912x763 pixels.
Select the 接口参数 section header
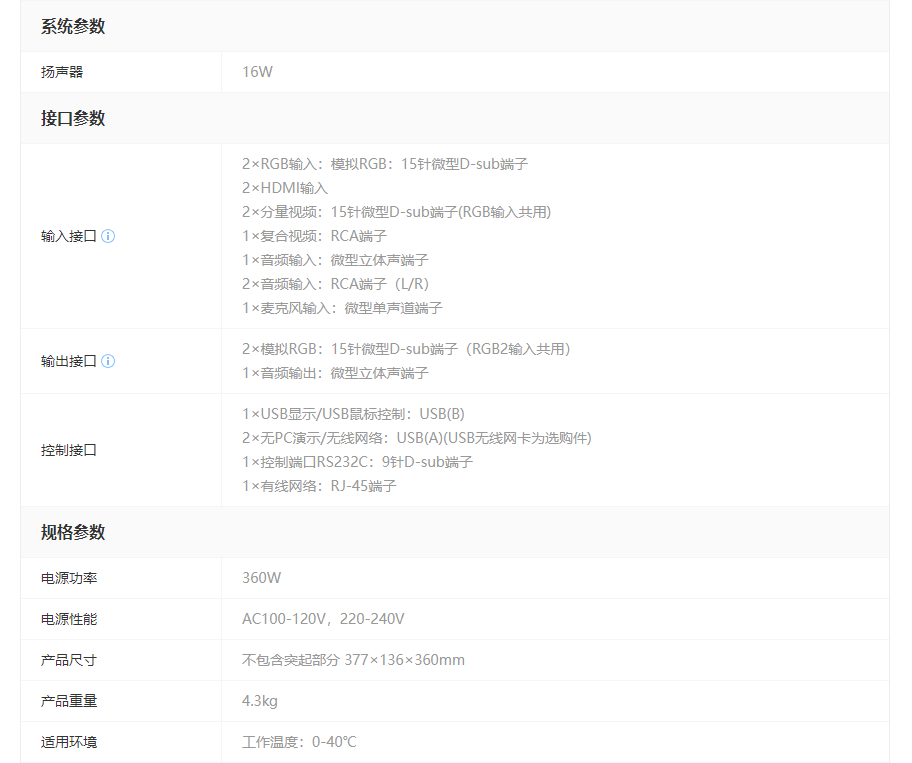coord(73,118)
